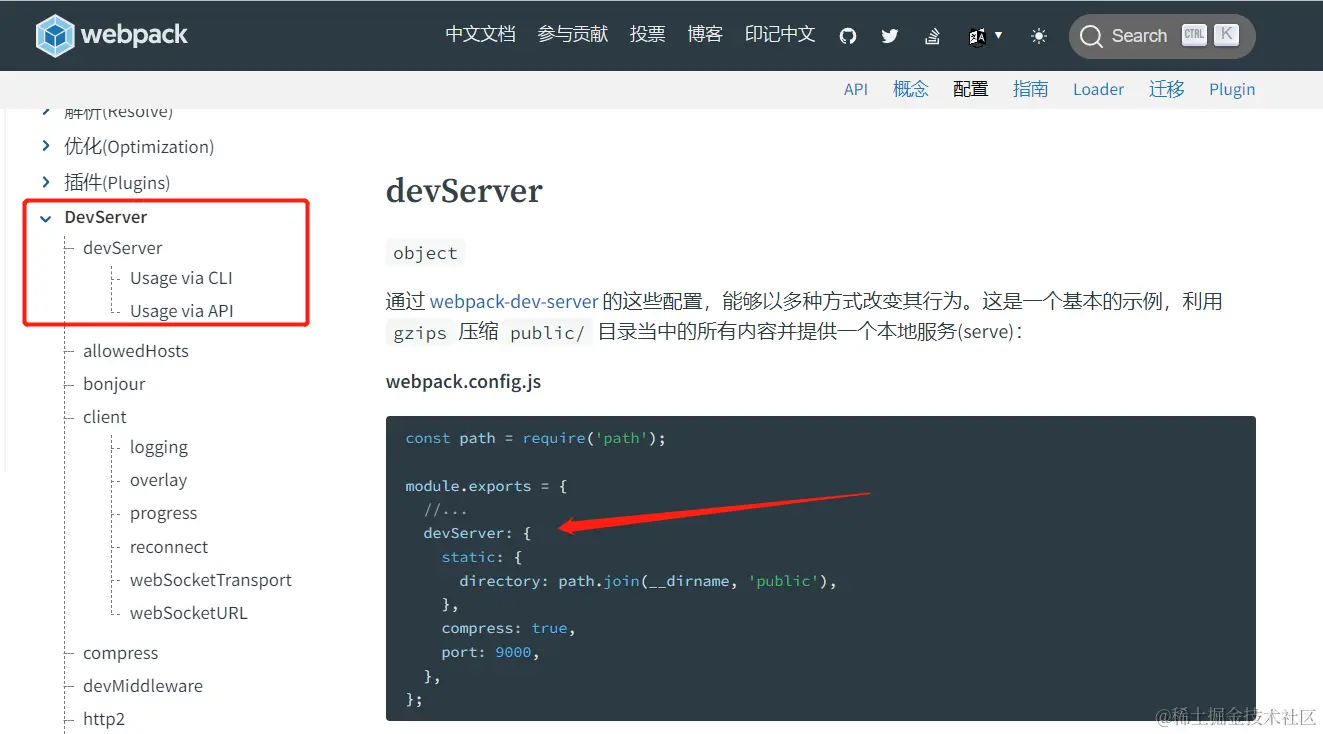Jump to reconnect under client

pyautogui.click(x=169, y=547)
